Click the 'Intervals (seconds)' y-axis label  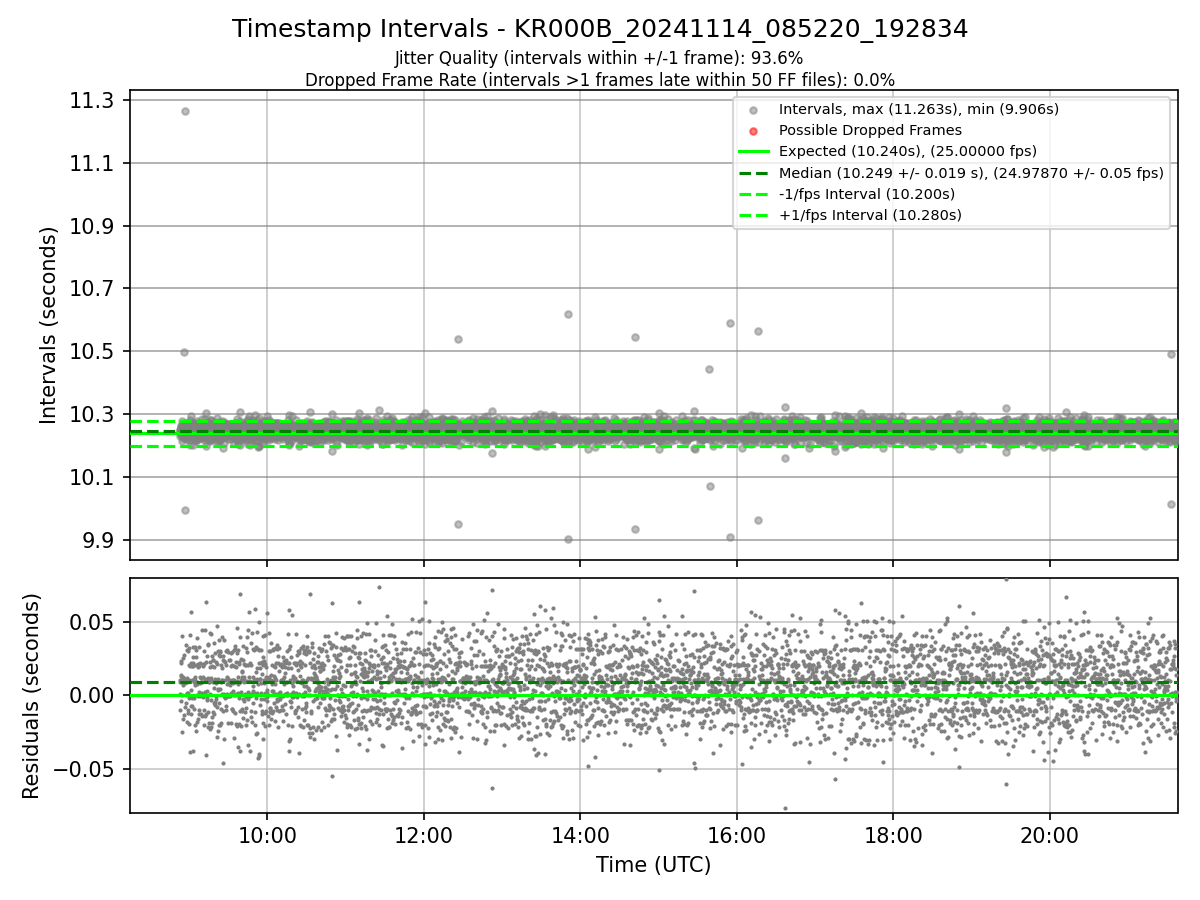[48, 325]
